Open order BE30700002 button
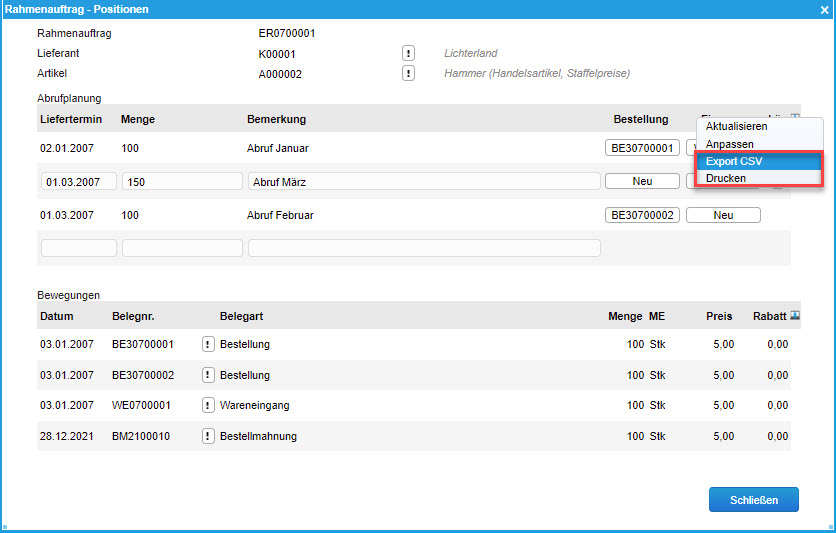 point(643,215)
